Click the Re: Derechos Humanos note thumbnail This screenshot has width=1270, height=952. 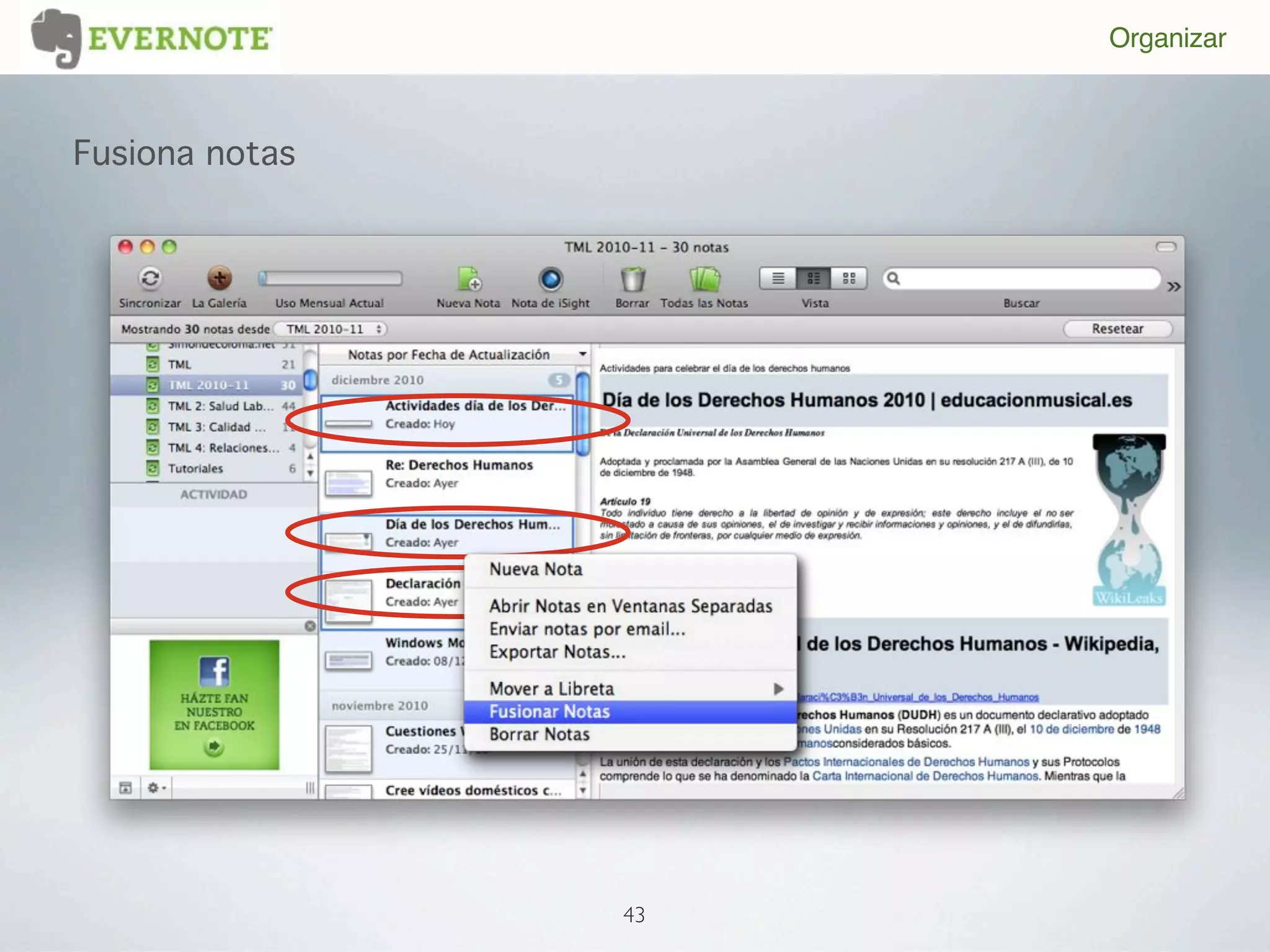pyautogui.click(x=349, y=483)
